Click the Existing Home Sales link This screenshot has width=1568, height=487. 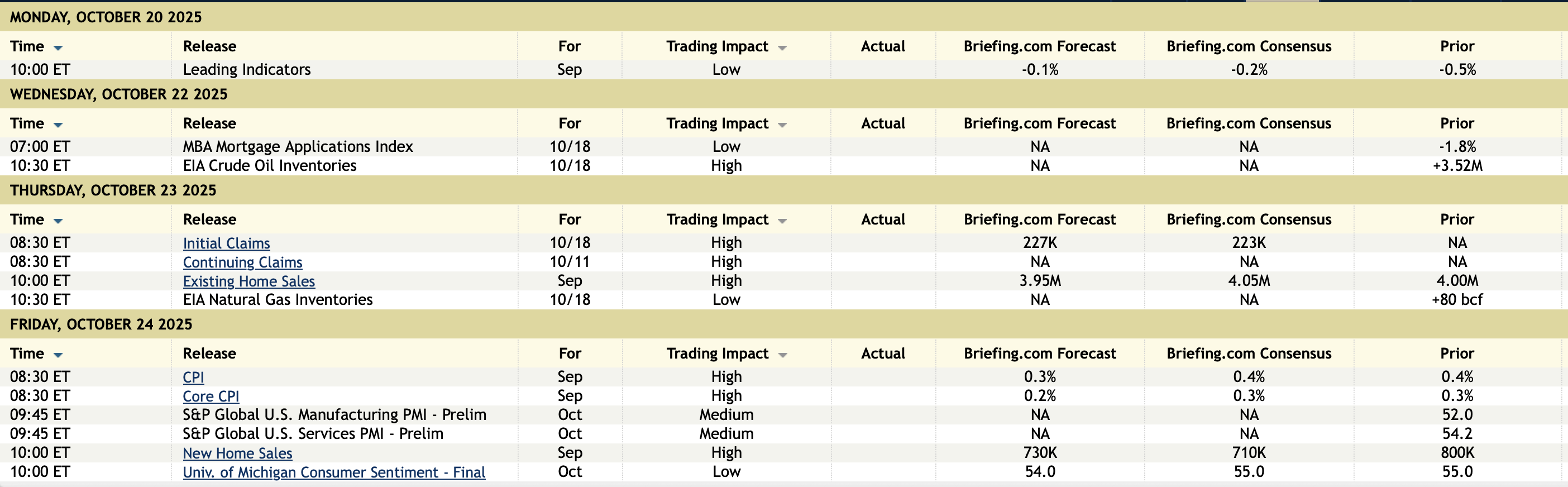click(248, 281)
